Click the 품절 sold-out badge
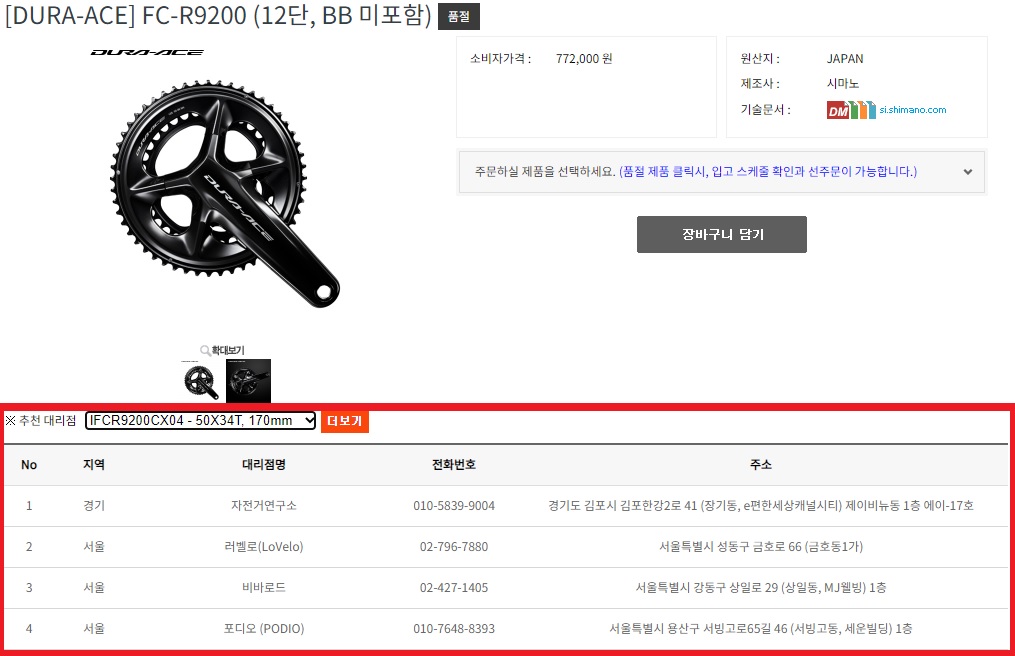Image resolution: width=1015 pixels, height=656 pixels. (x=459, y=16)
